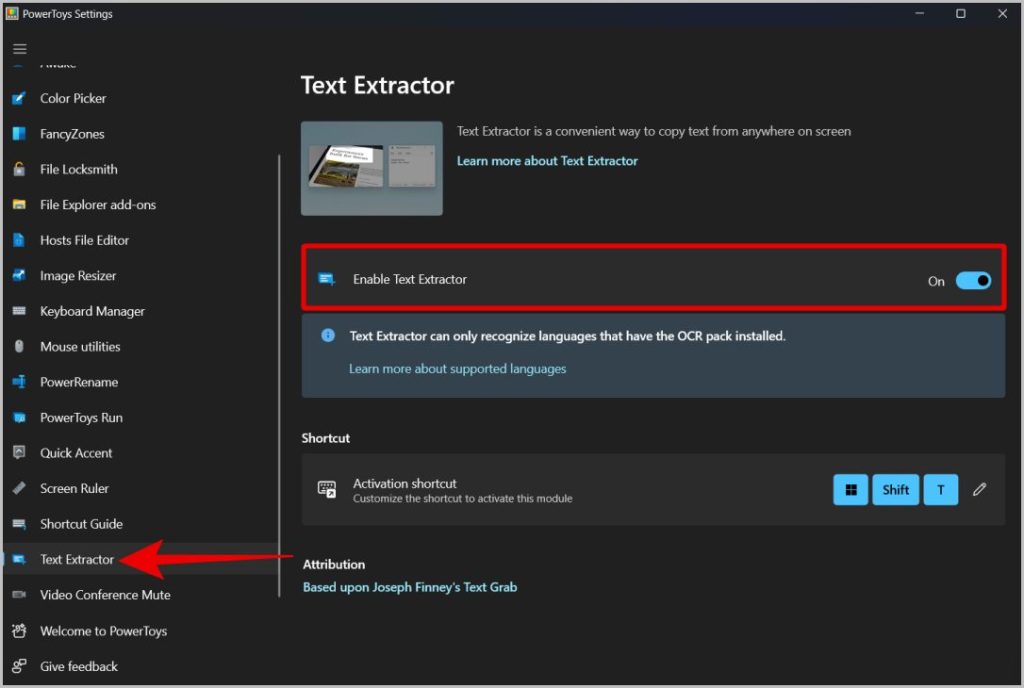Click the Welcome to PowerToys icon
The height and width of the screenshot is (688, 1024).
tap(19, 631)
